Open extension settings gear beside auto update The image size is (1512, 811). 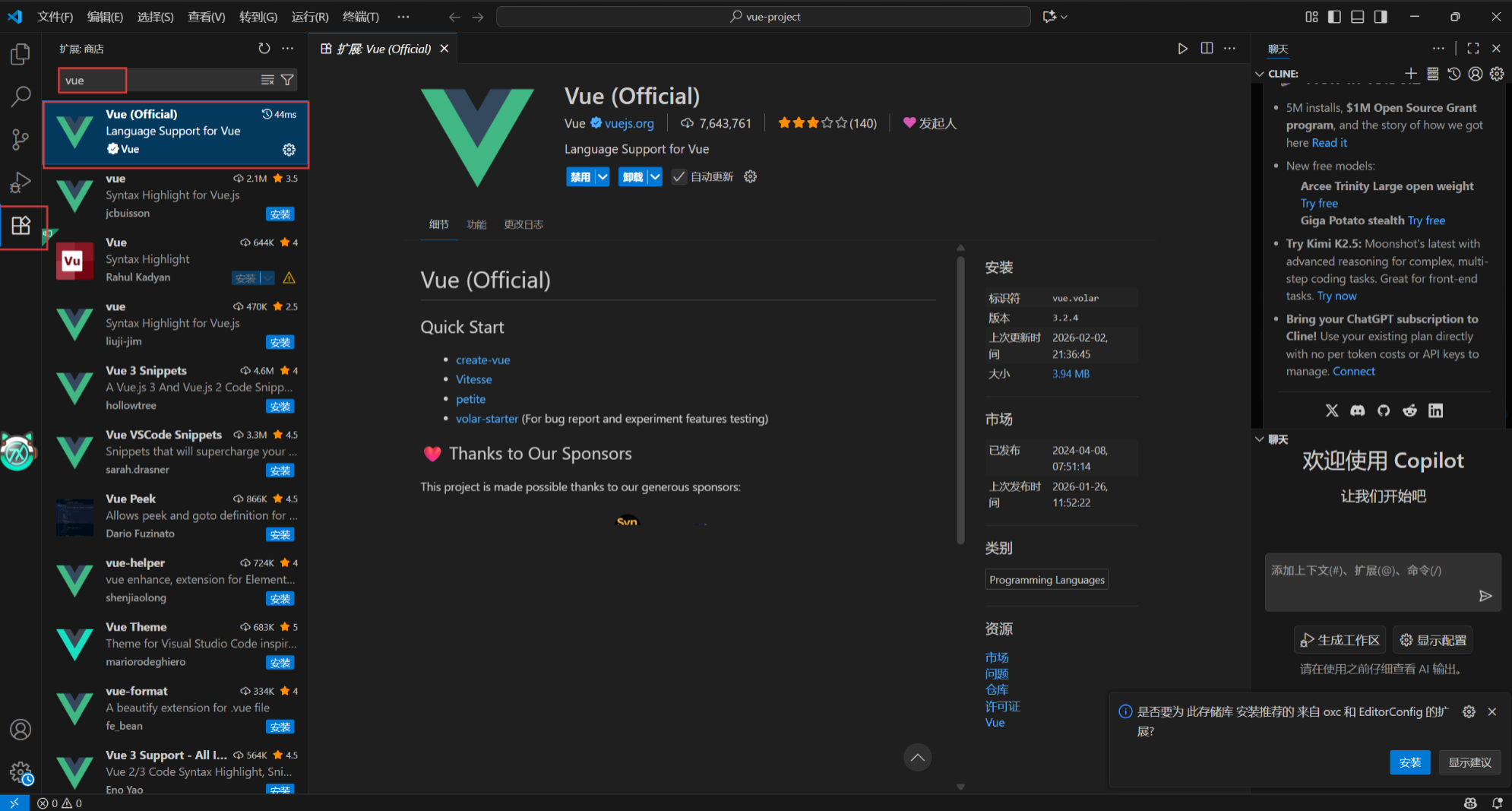pyautogui.click(x=750, y=176)
